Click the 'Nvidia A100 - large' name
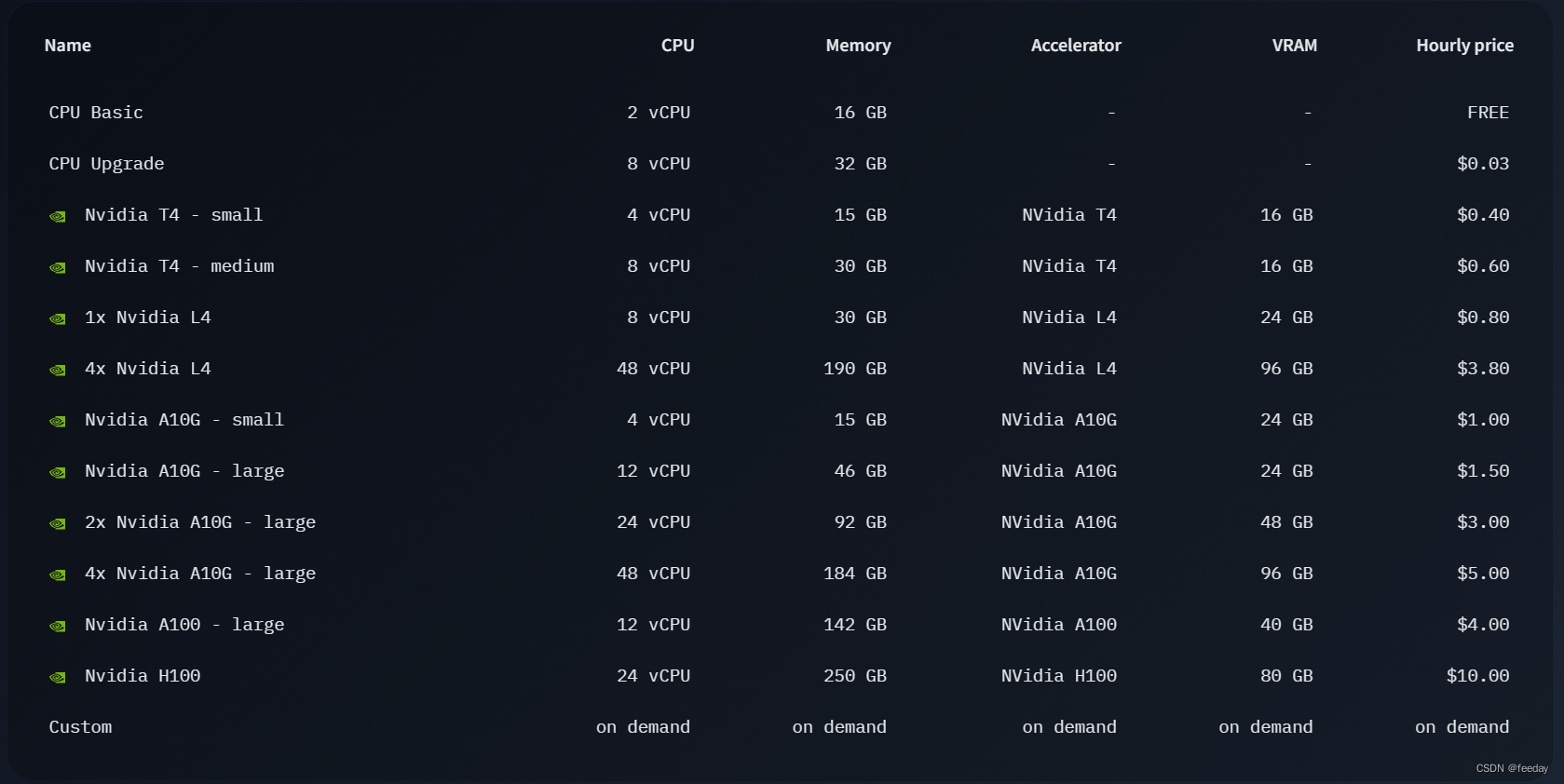Viewport: 1564px width, 784px height. [x=184, y=625]
